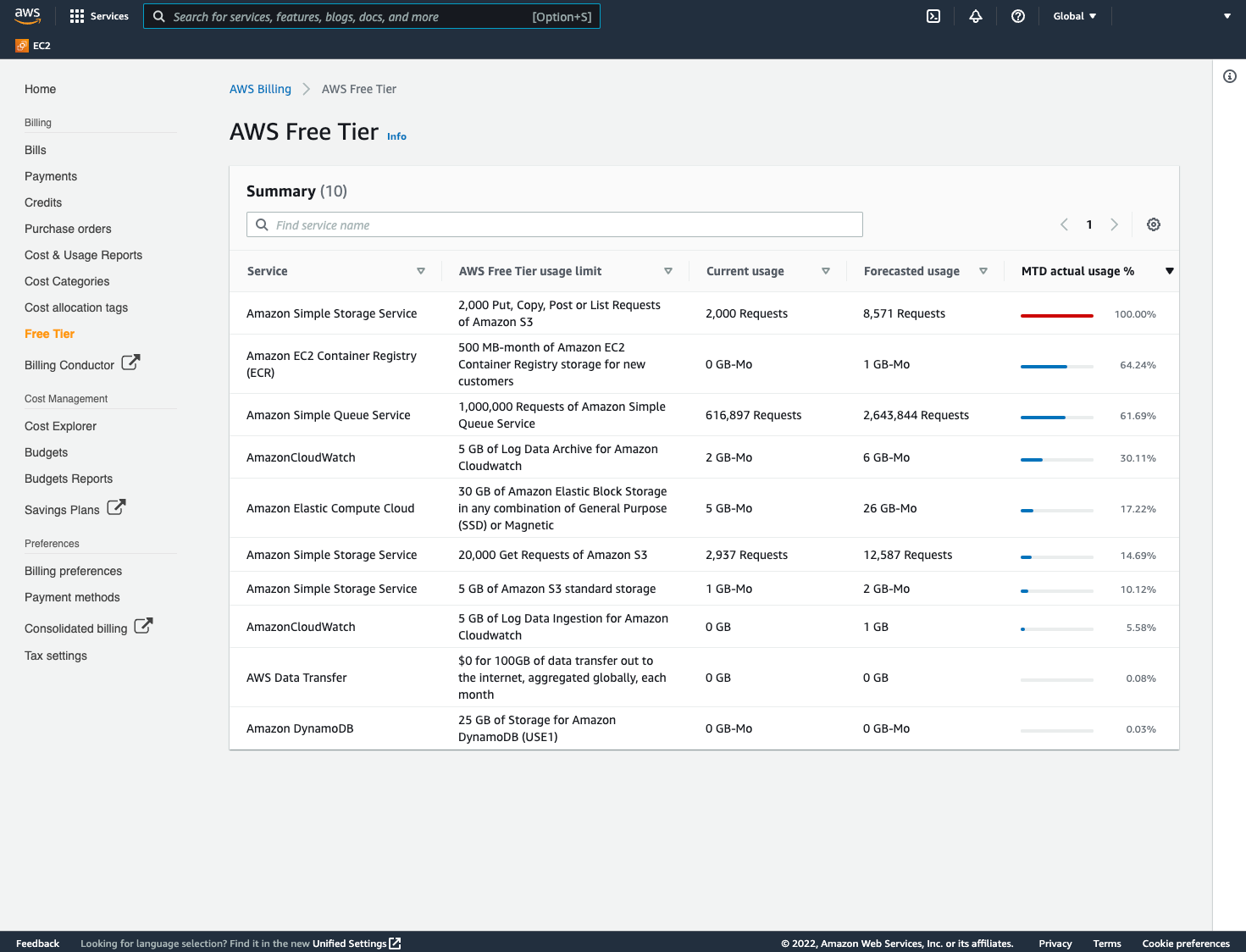Open table preferences gear icon
The image size is (1246, 952).
[1154, 224]
